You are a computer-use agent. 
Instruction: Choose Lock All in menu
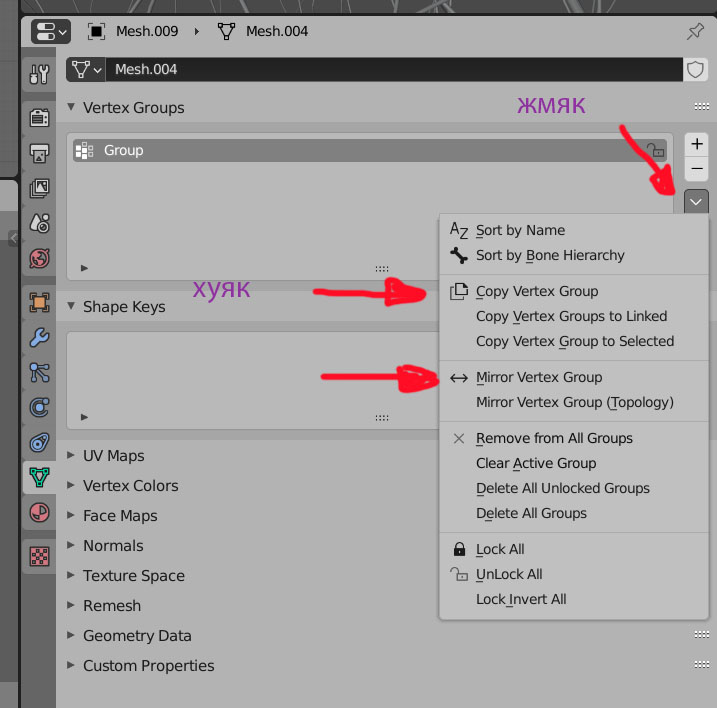tap(574, 549)
